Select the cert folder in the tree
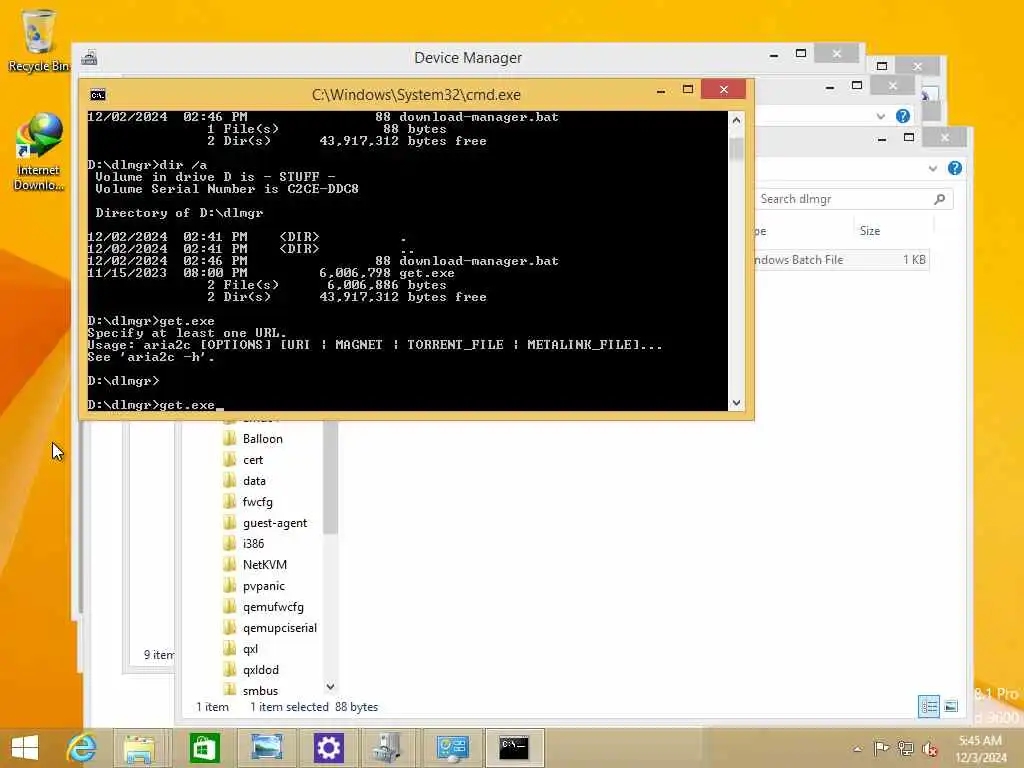The width and height of the screenshot is (1024, 768). pos(253,460)
